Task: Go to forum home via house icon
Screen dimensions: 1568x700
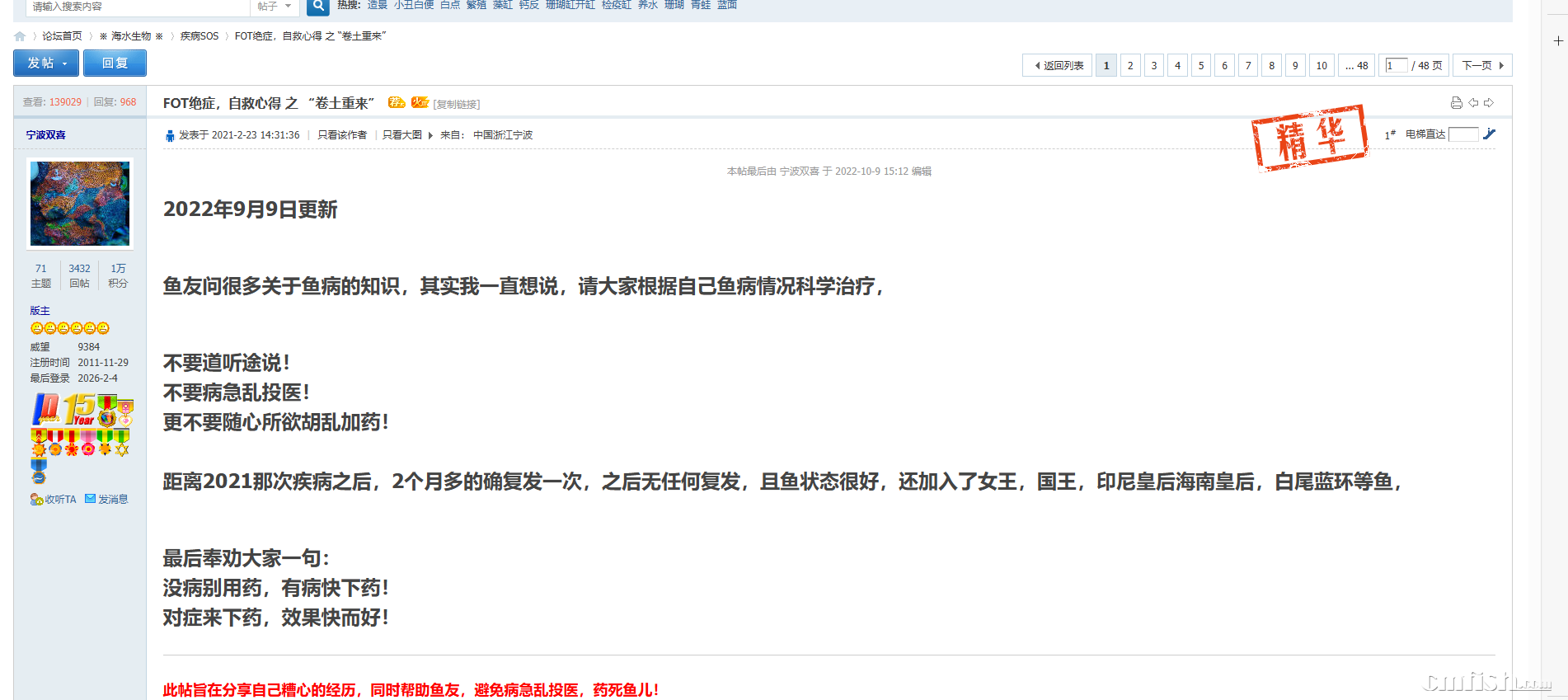Action: coord(20,36)
